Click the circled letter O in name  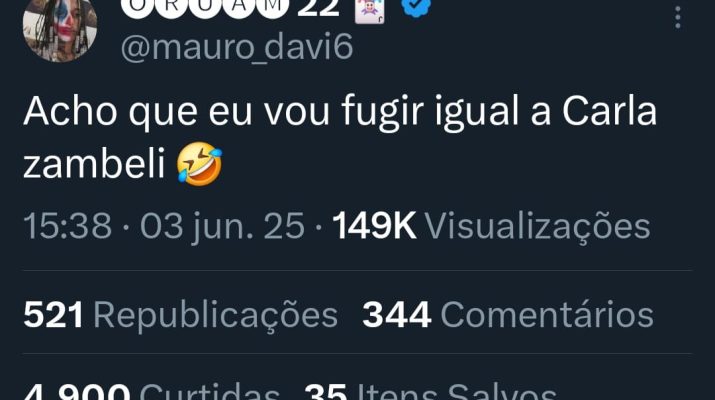pos(137,7)
